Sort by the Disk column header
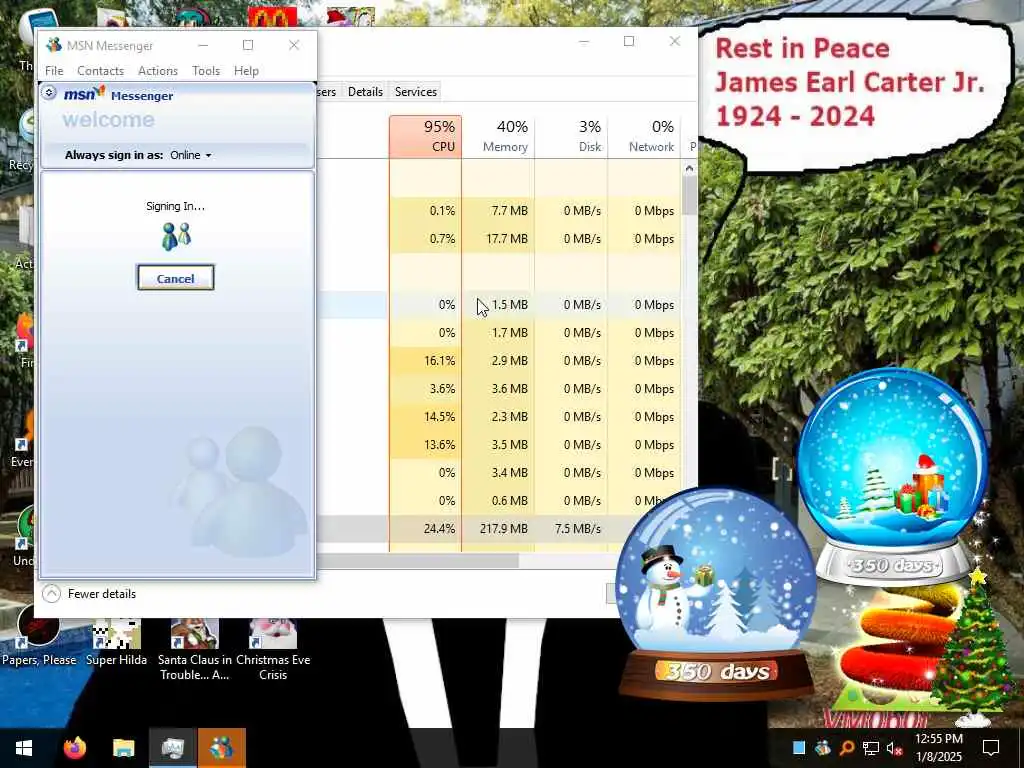This screenshot has width=1024, height=768. (572, 136)
